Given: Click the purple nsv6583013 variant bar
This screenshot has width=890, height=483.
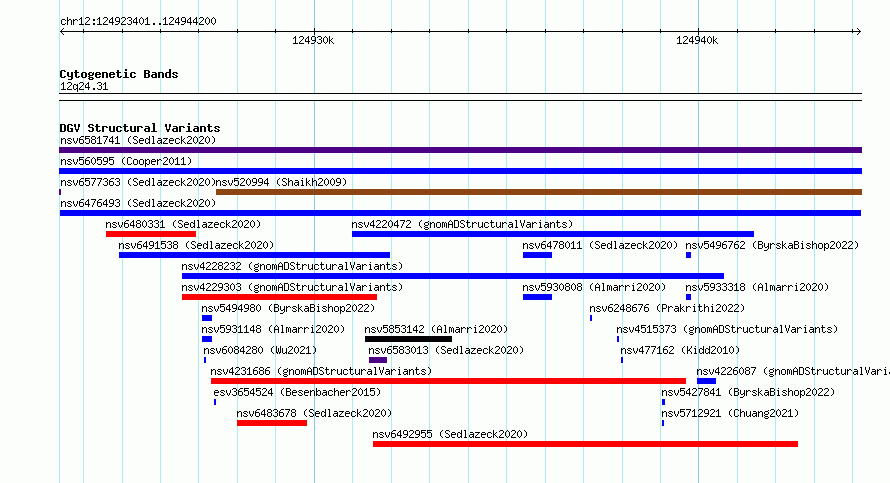Looking at the screenshot, I should [378, 360].
